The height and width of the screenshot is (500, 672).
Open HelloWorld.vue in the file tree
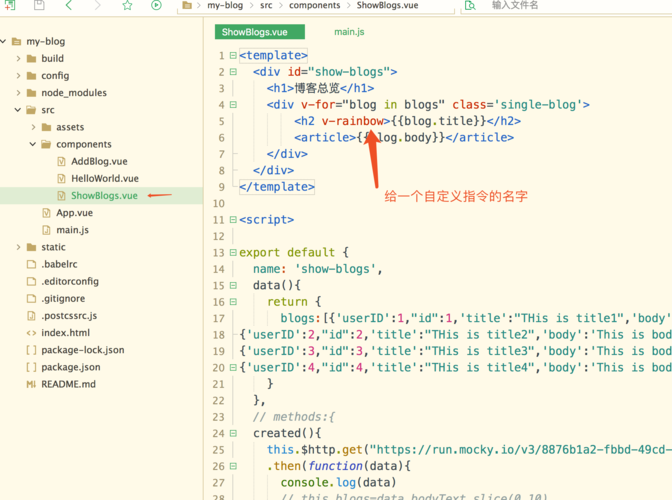(x=105, y=178)
